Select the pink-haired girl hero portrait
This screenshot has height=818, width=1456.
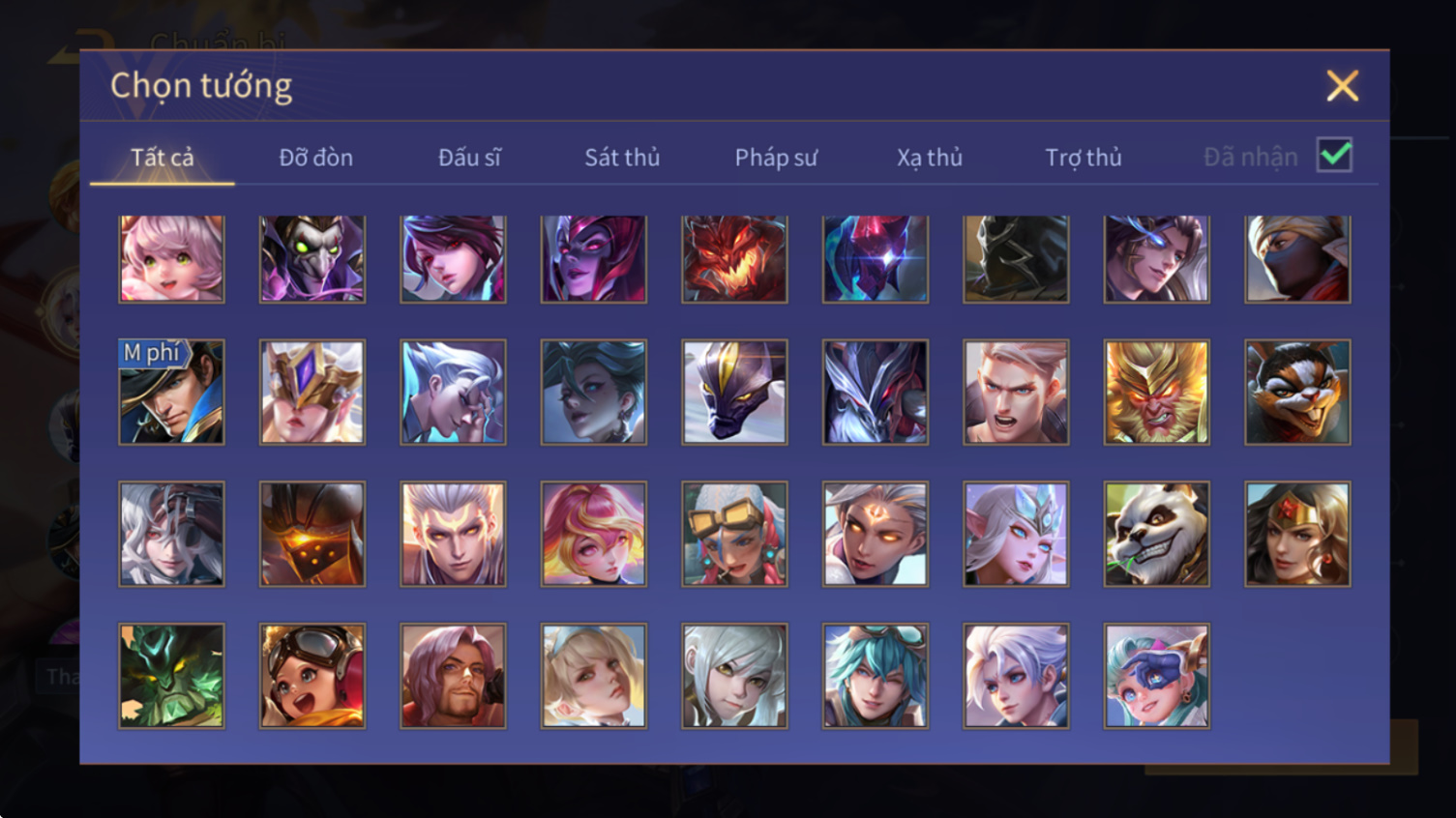[x=171, y=258]
